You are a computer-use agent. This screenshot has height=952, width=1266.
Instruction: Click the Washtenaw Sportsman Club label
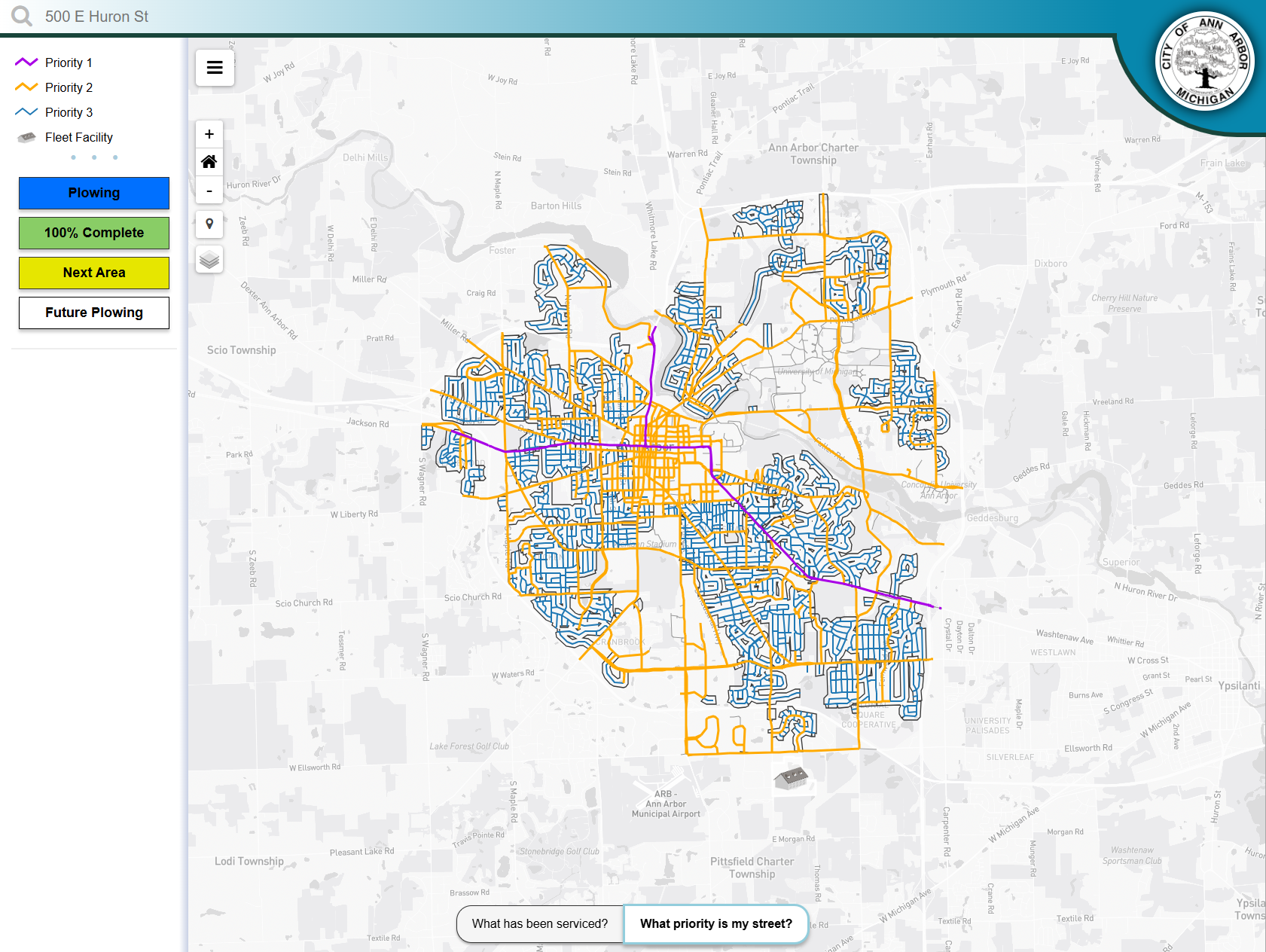click(x=1132, y=856)
